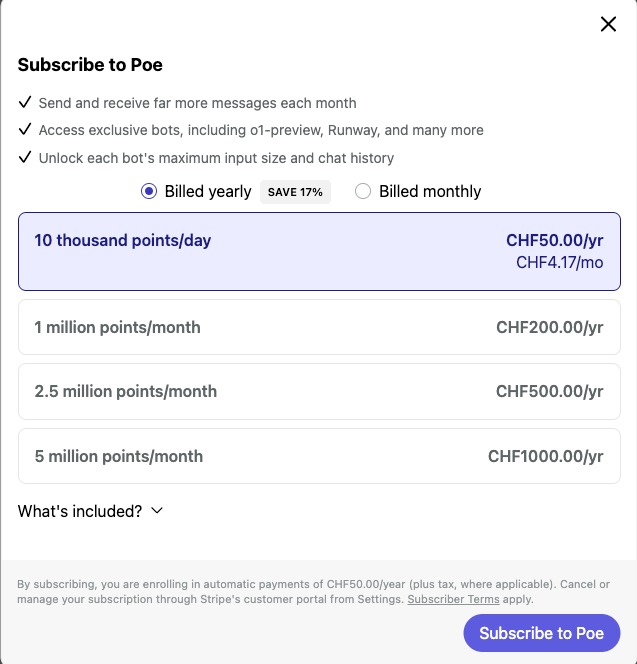This screenshot has width=637, height=664.
Task: Click checkmark beside "Unlock each bot's maximum input size"
Action: tap(25, 157)
